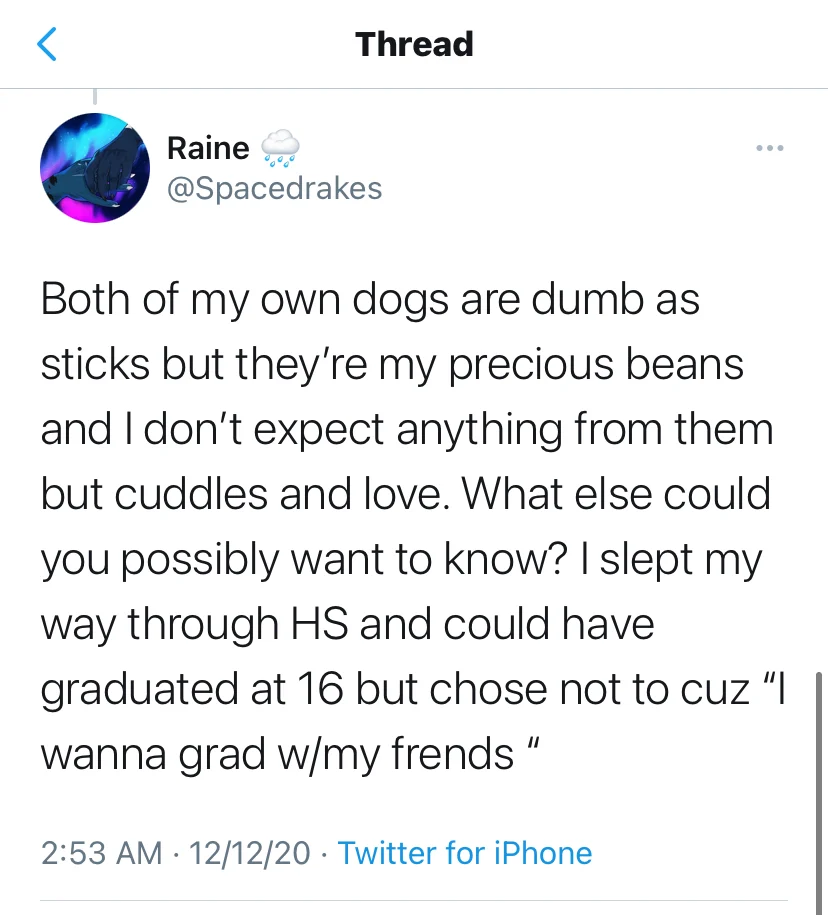Tap the sentence "What else could"
This screenshot has height=915, width=828.
pos(616,494)
